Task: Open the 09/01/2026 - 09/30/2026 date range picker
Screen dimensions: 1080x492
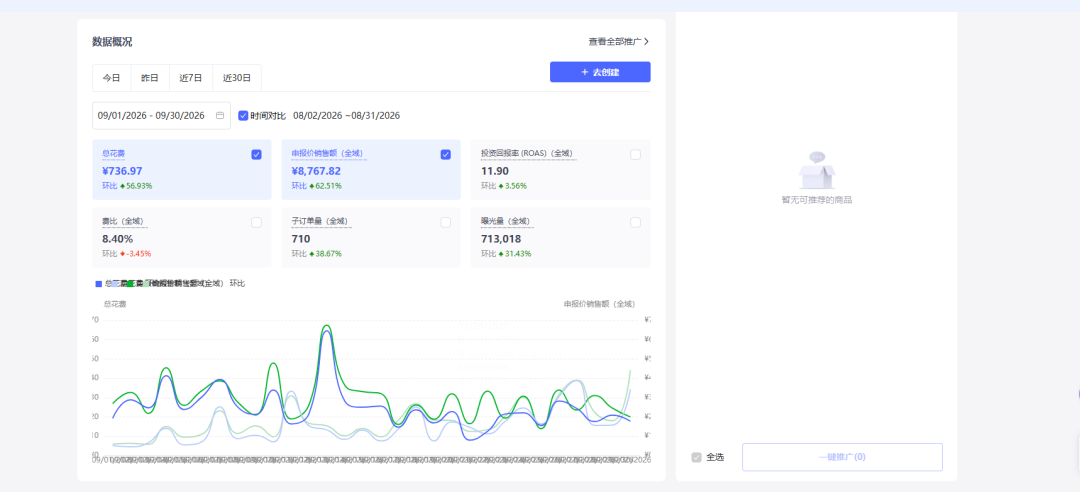Action: pos(161,116)
